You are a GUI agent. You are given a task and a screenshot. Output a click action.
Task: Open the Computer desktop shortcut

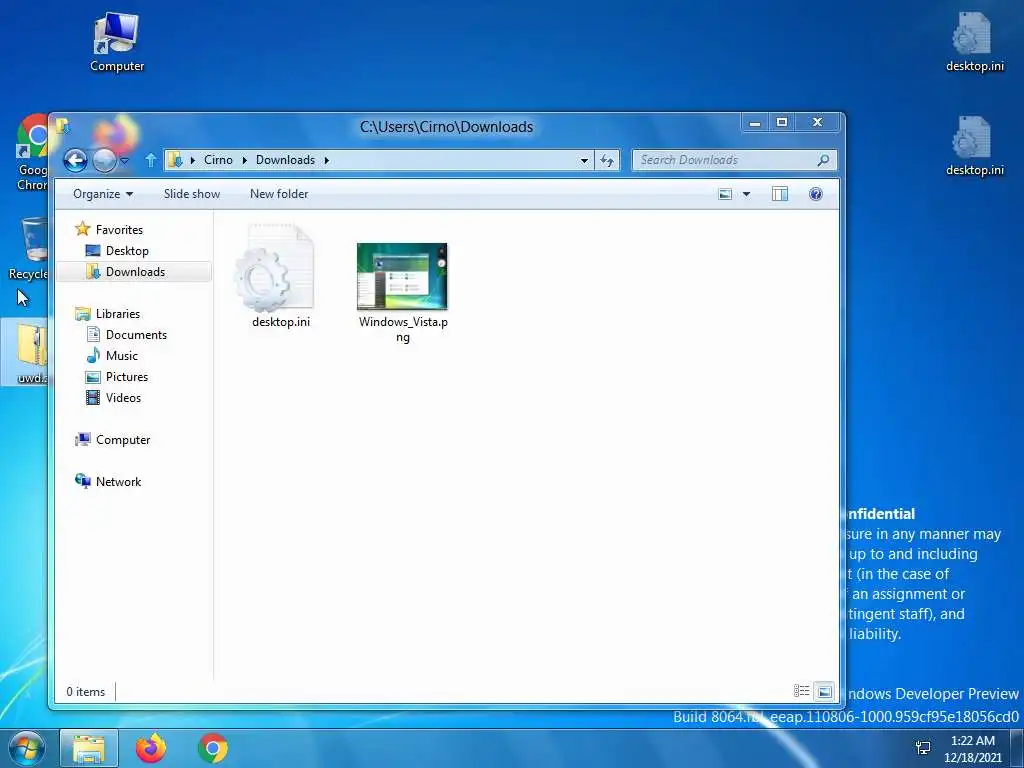(x=117, y=40)
